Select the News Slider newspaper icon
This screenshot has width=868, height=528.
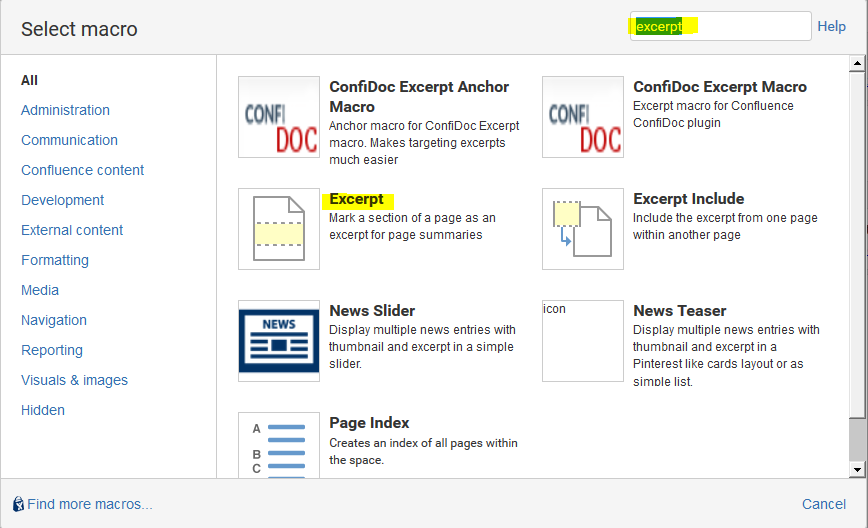click(279, 341)
